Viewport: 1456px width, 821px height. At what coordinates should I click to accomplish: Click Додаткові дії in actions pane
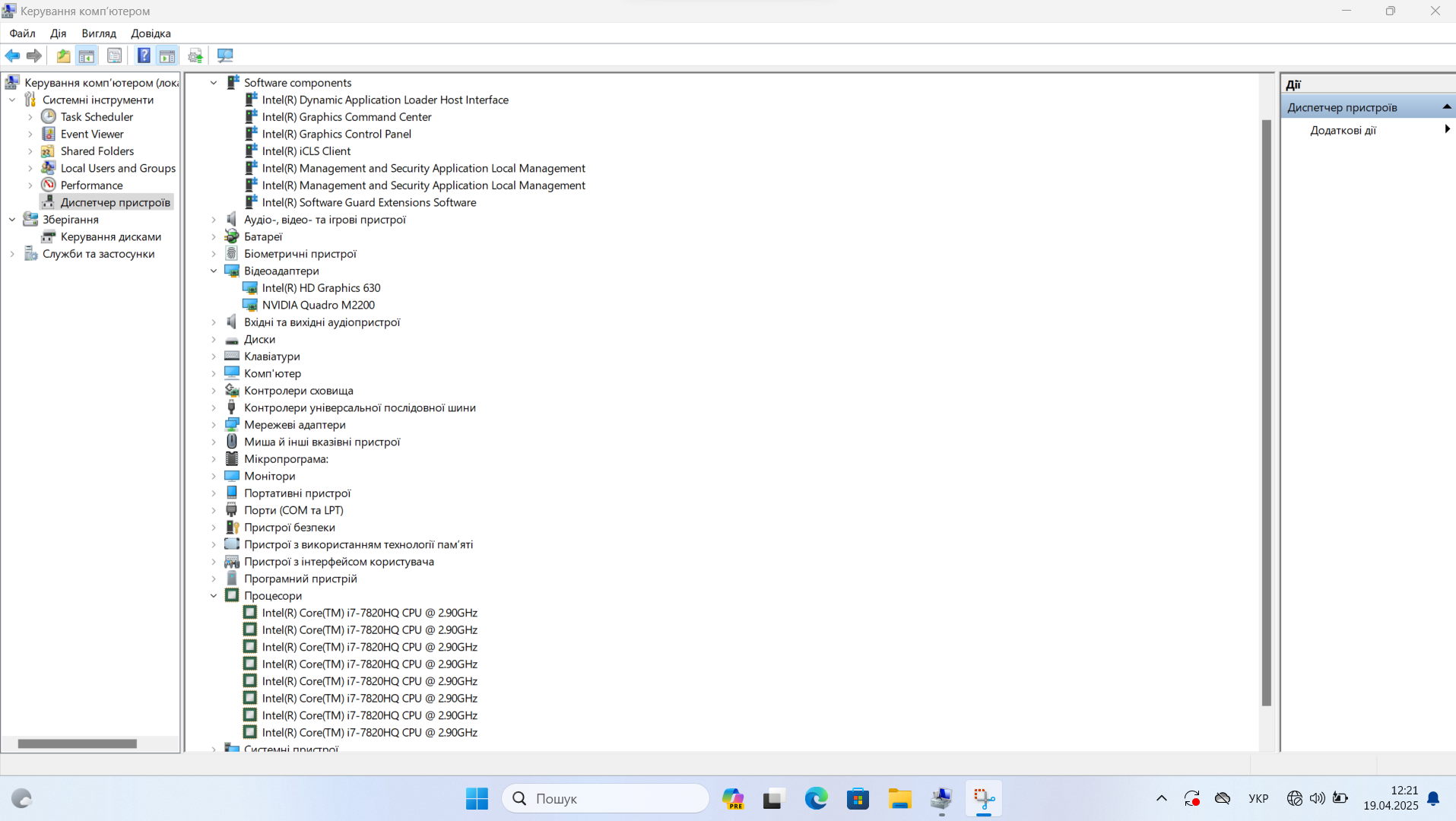coord(1343,130)
